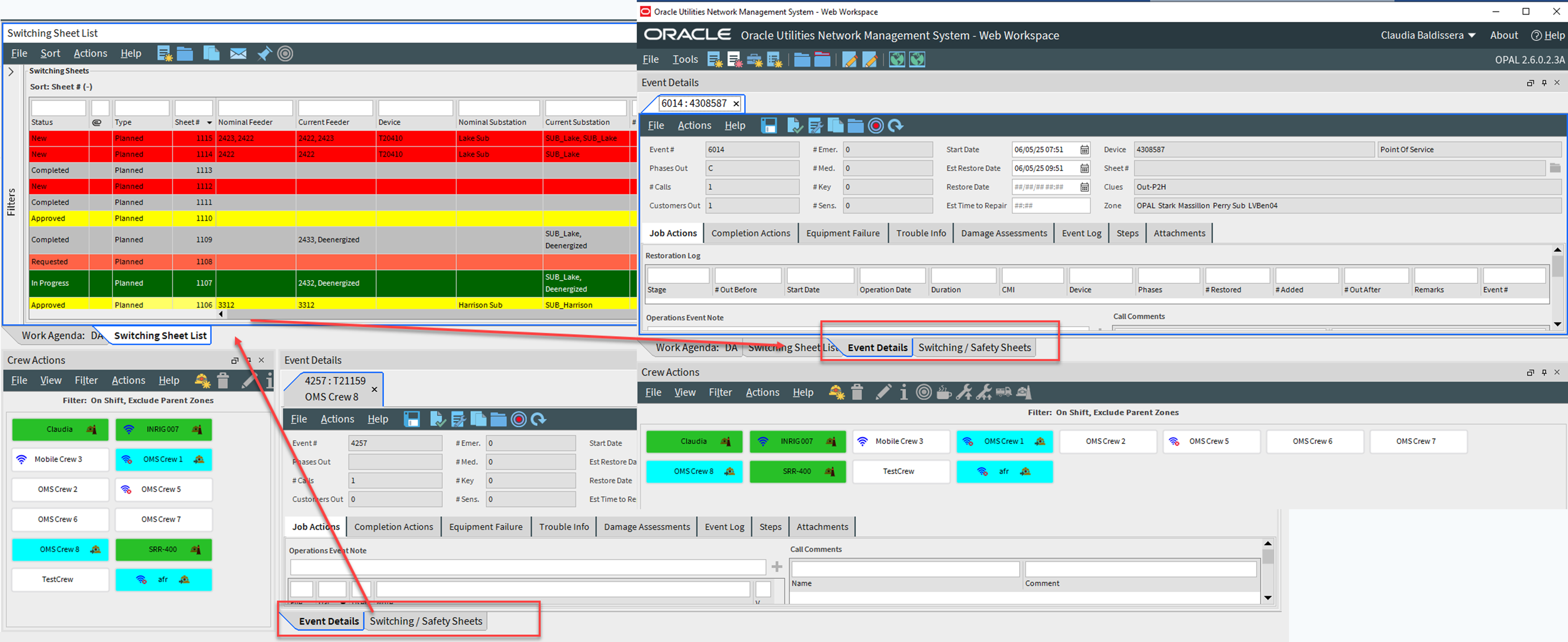Click the folder icon next to Sheet # field

point(1555,168)
